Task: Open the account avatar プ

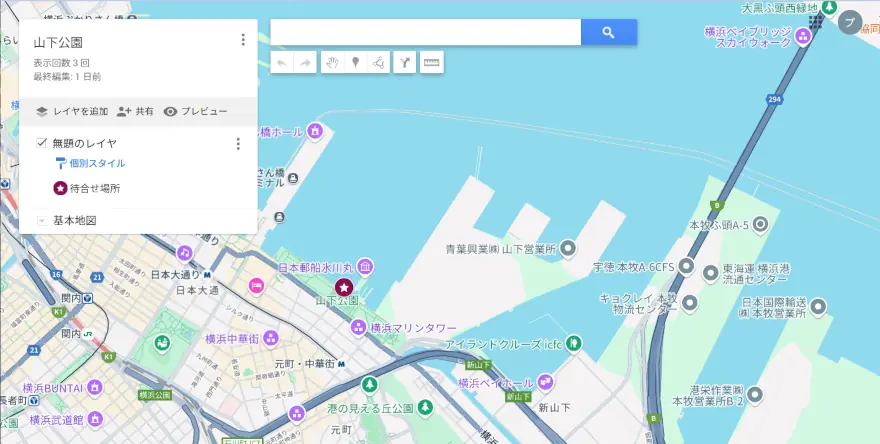Action: (x=850, y=22)
